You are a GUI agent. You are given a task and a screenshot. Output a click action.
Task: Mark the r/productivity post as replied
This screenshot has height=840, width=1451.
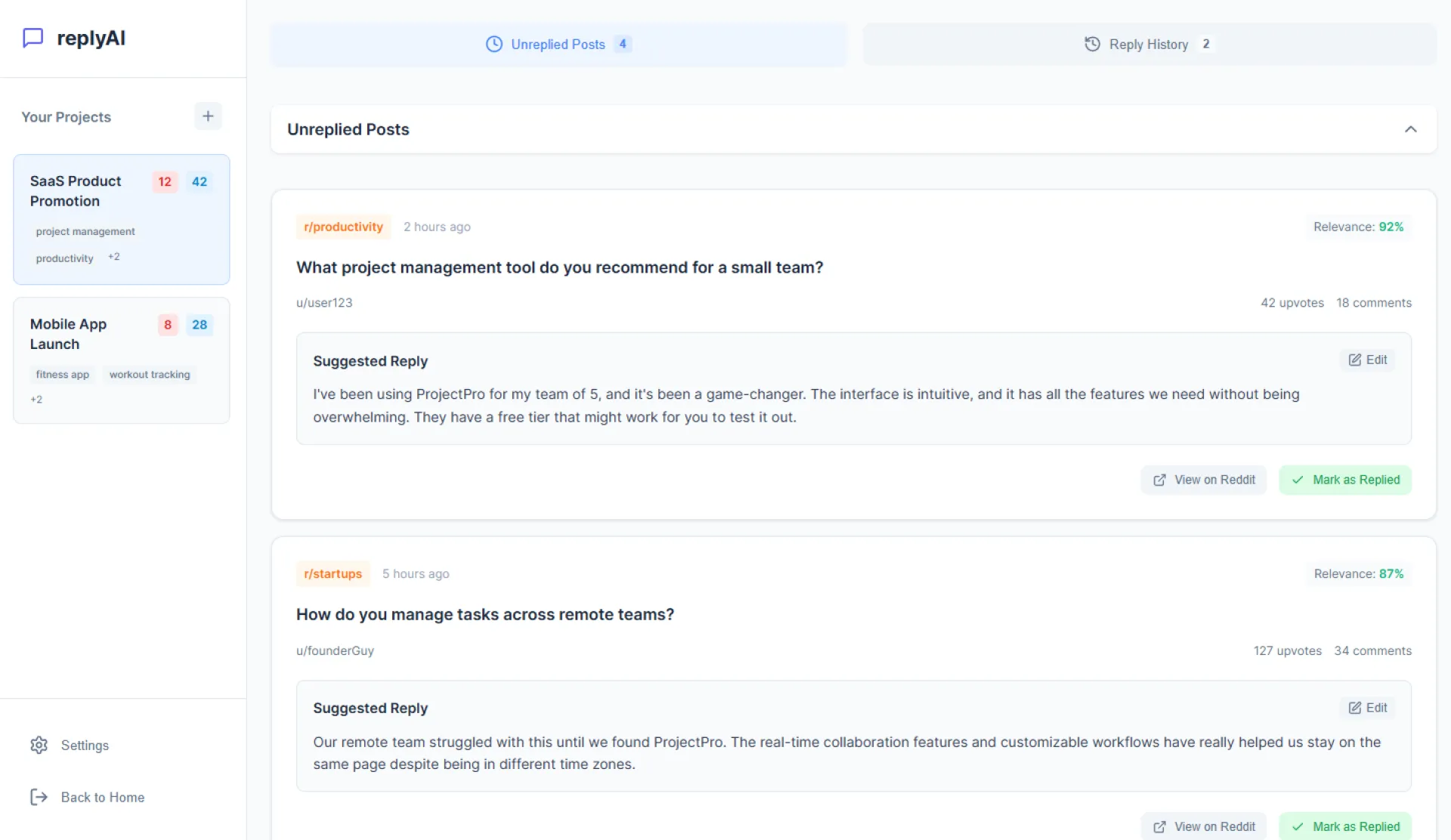(x=1344, y=480)
